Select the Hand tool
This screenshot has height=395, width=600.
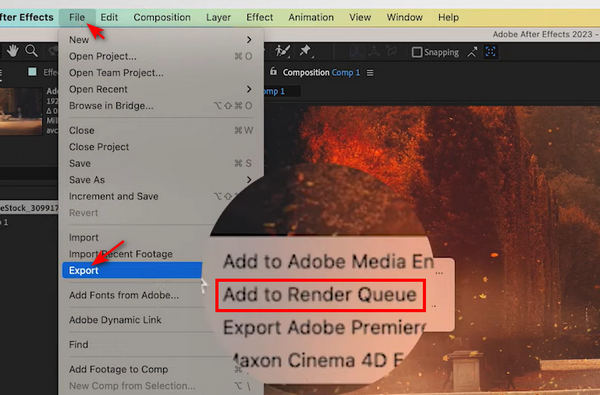[13, 51]
